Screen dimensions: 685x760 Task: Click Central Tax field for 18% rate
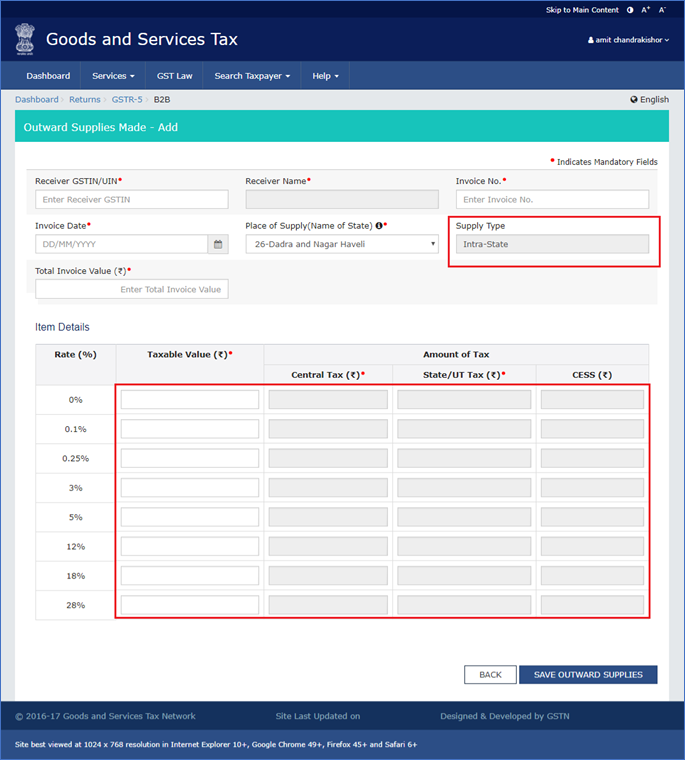(328, 576)
